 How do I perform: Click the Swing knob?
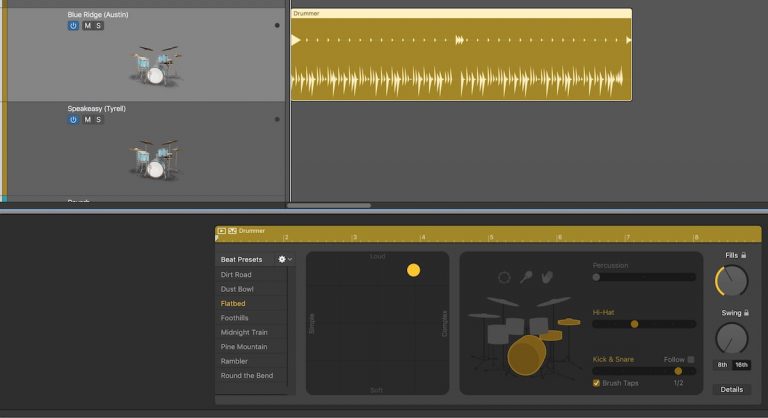click(732, 338)
